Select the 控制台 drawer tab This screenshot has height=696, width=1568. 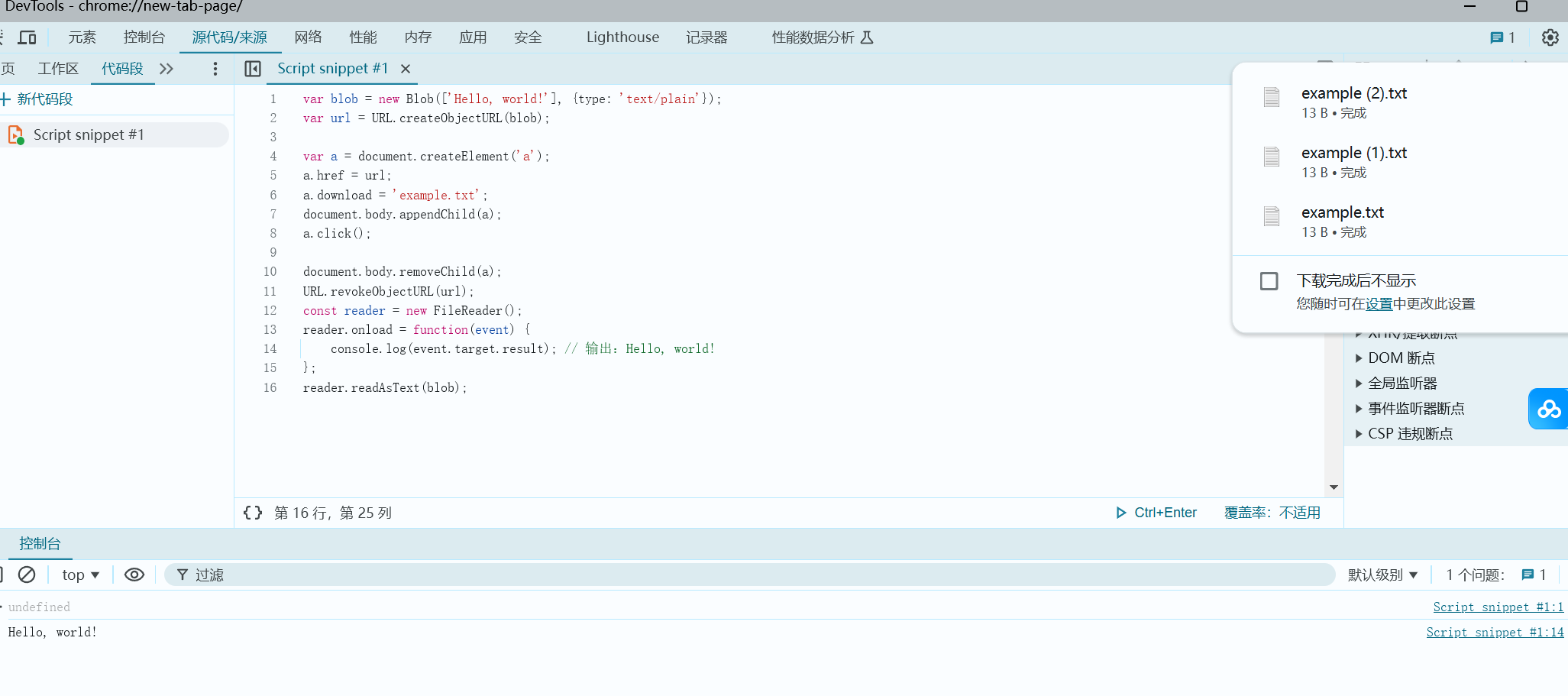click(40, 543)
